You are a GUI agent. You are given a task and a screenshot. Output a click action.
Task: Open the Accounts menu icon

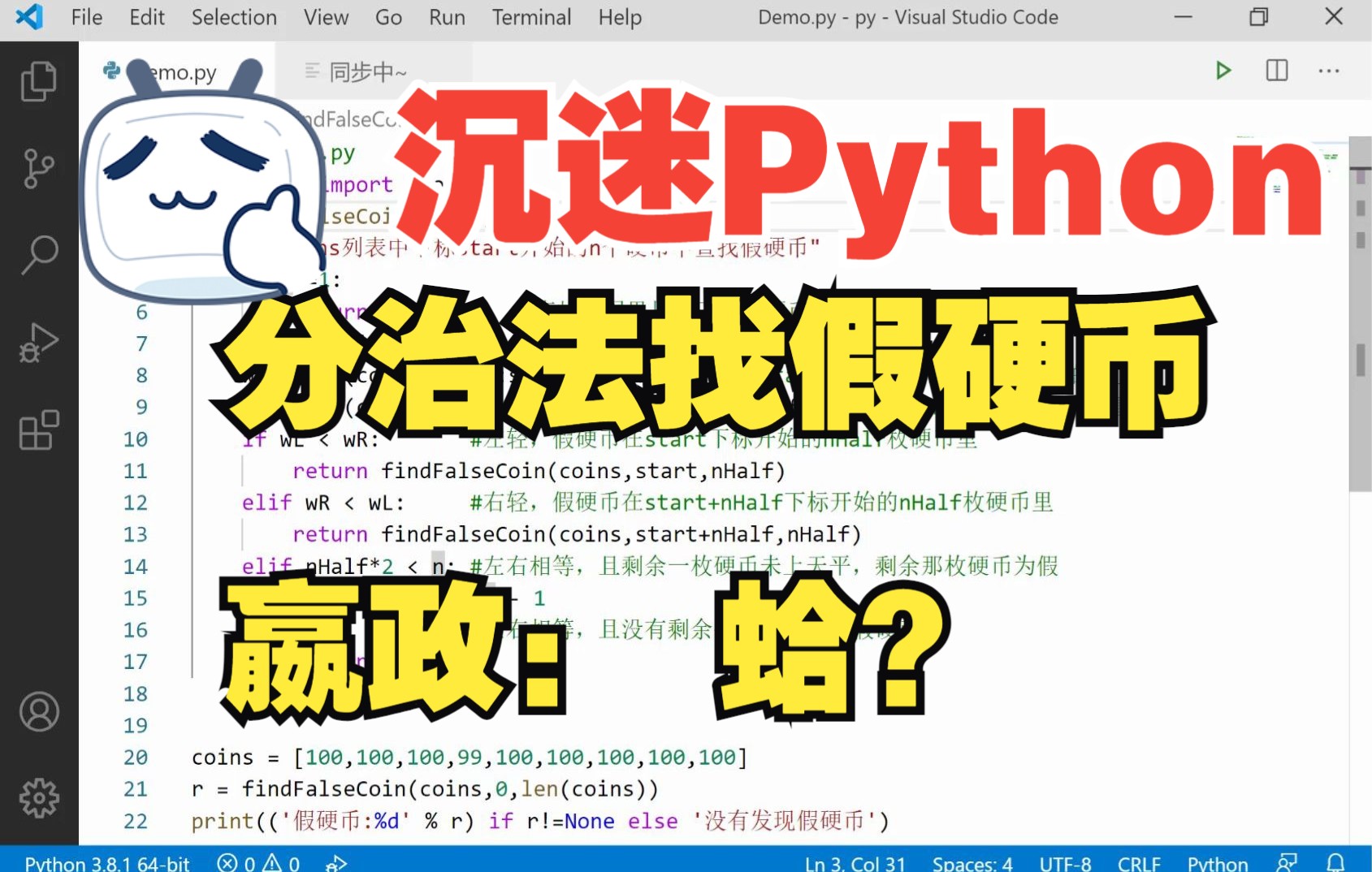(38, 711)
